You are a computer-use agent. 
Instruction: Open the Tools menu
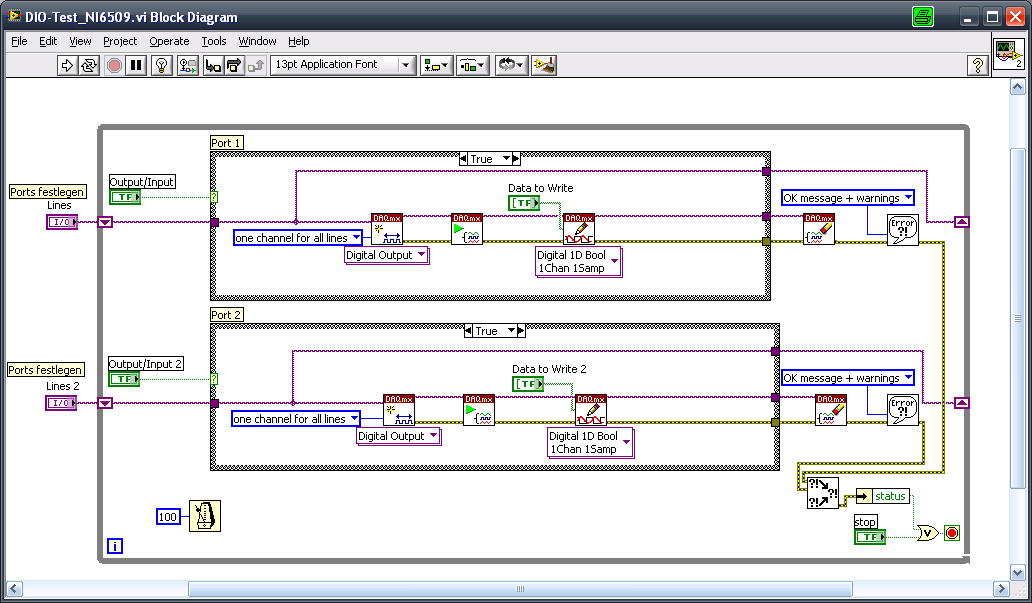[214, 41]
